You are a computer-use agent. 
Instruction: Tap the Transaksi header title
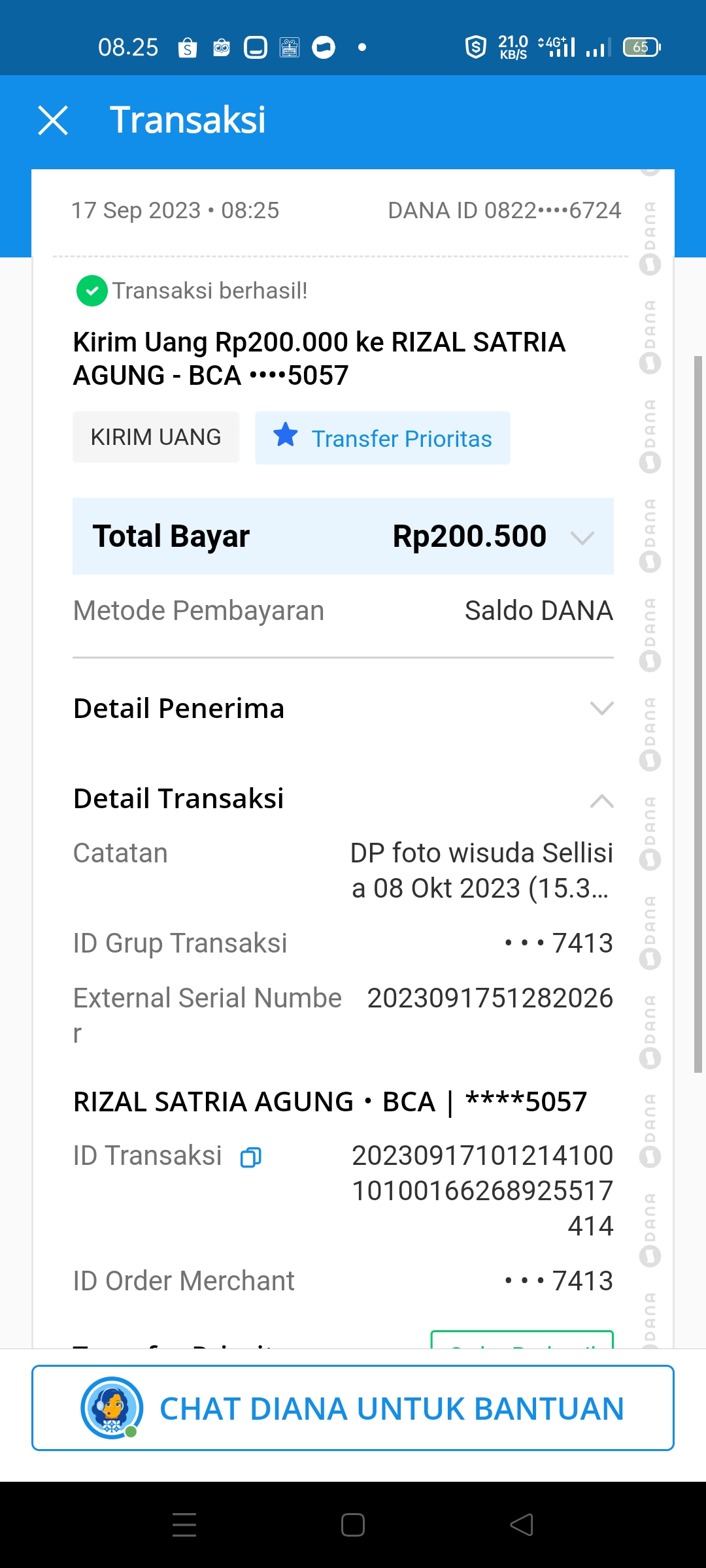click(188, 120)
